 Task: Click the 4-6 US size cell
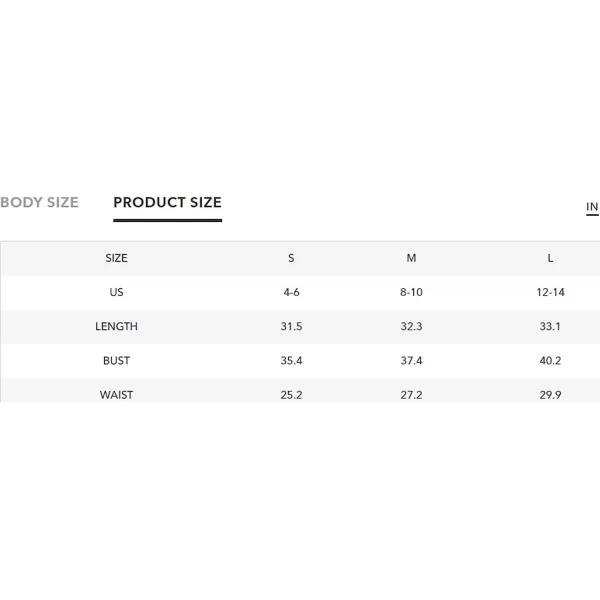(x=291, y=292)
